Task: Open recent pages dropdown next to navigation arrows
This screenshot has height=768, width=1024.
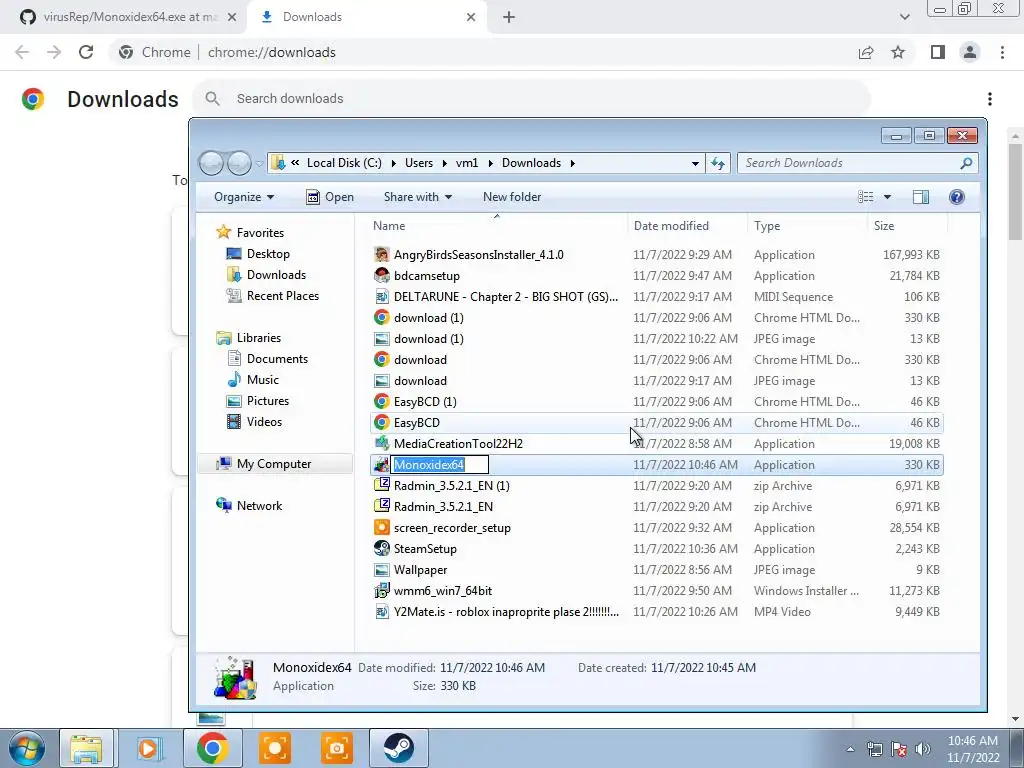Action: click(259, 163)
